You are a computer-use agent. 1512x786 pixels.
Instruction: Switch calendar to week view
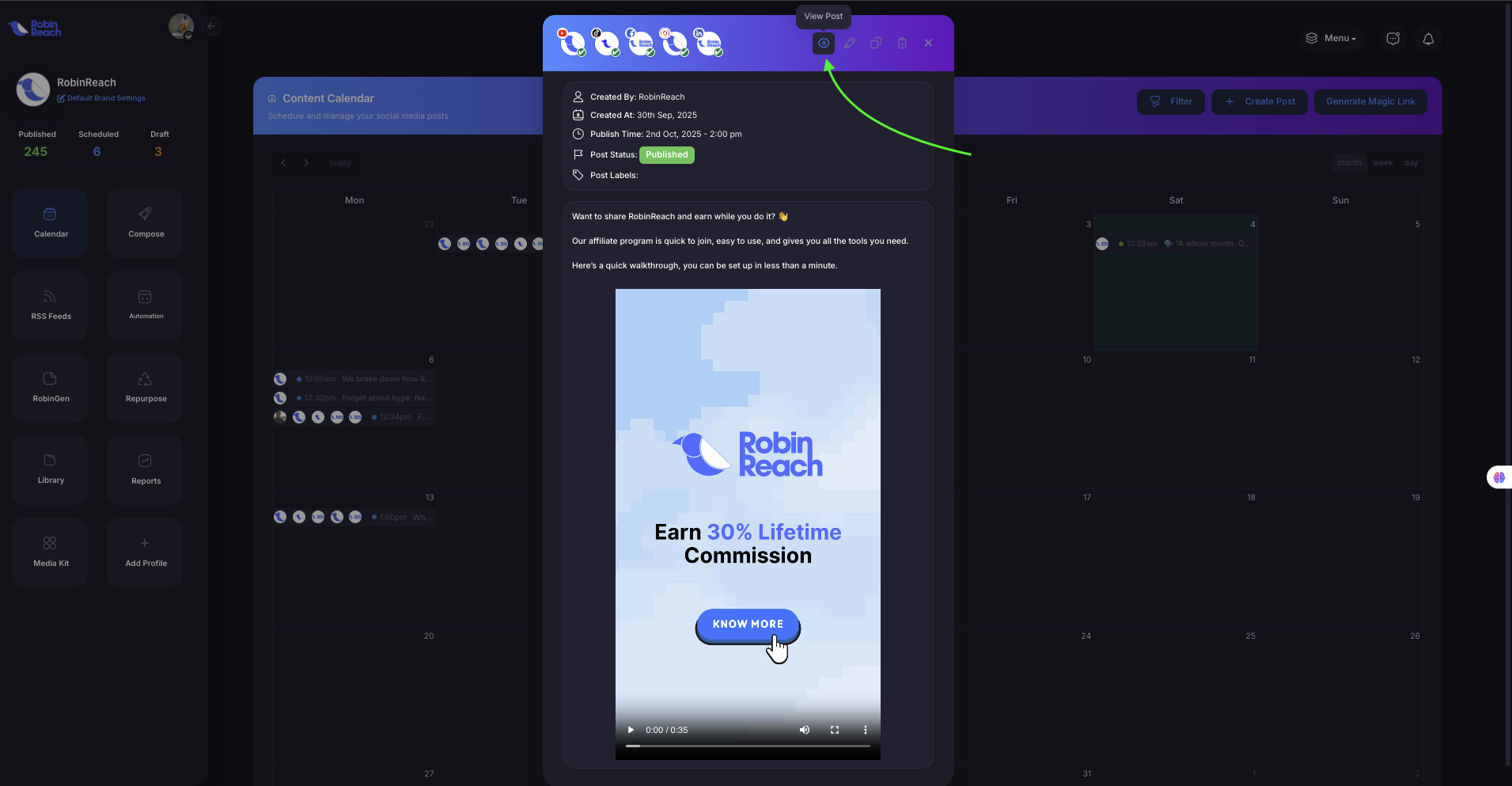click(x=1383, y=163)
